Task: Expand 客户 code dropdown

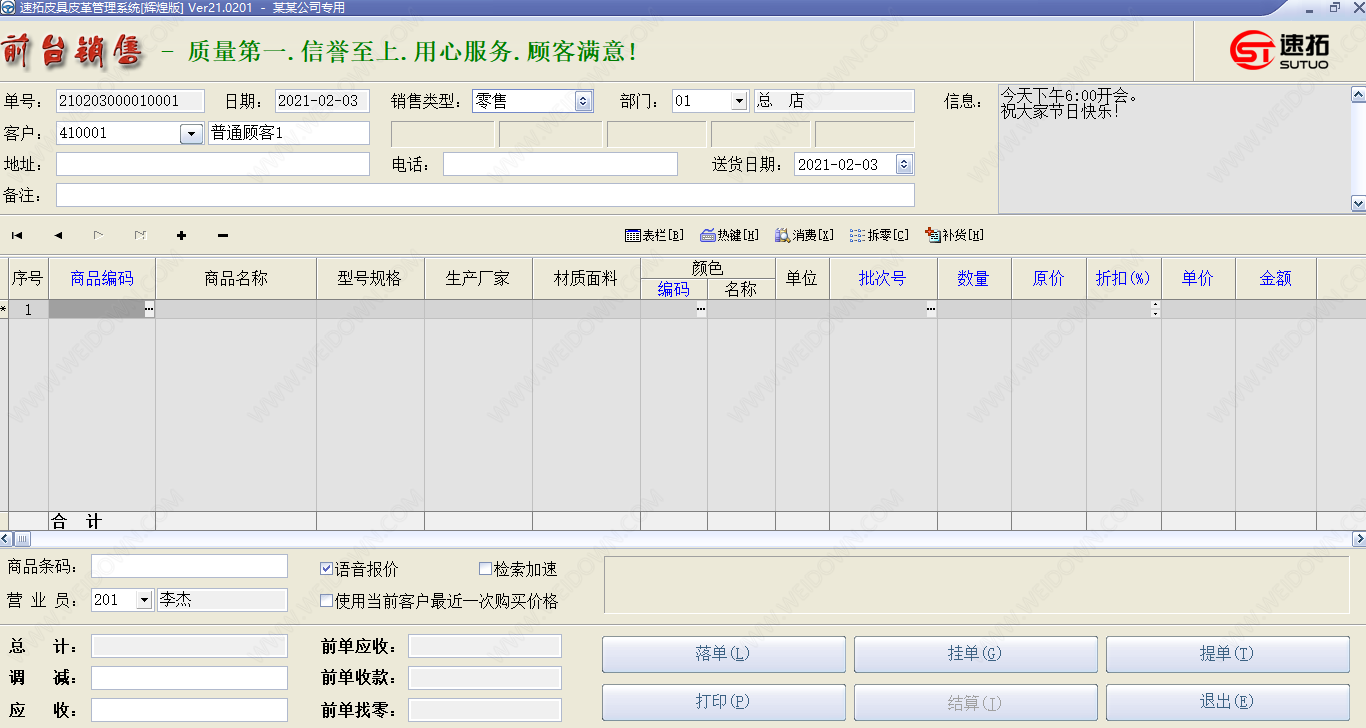Action: coord(191,133)
